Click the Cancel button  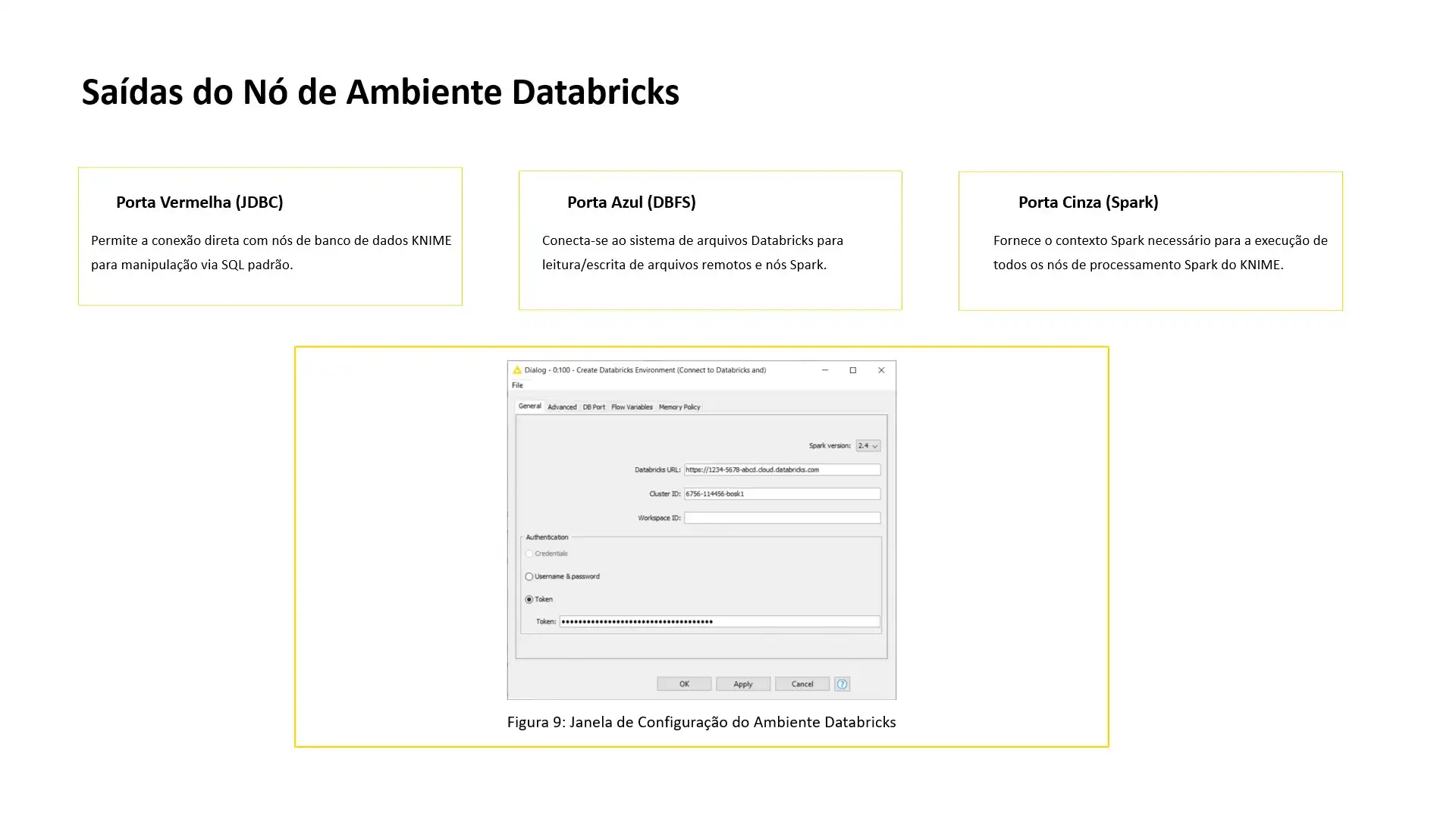[802, 684]
